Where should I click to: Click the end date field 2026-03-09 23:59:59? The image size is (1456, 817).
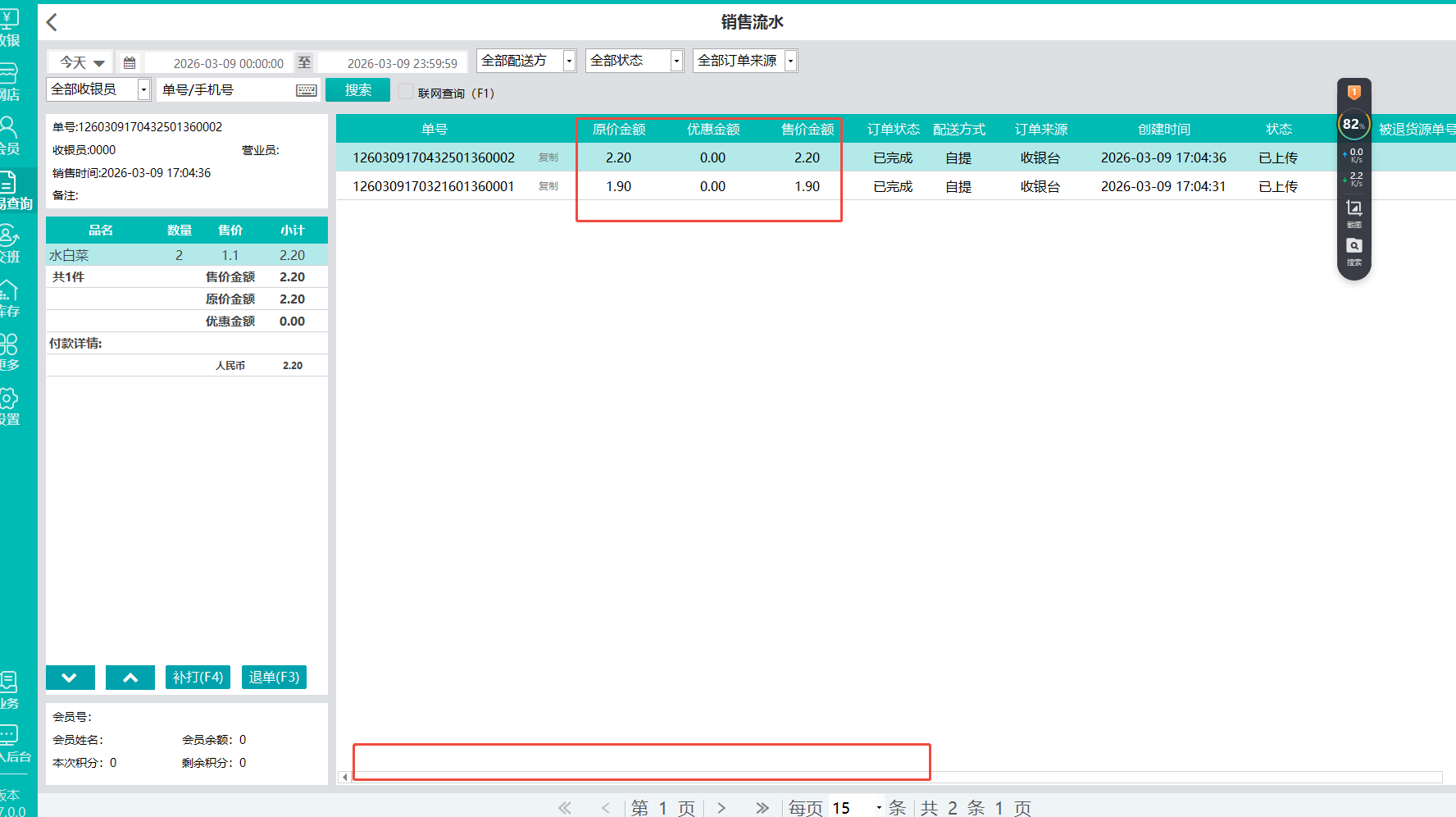[392, 63]
